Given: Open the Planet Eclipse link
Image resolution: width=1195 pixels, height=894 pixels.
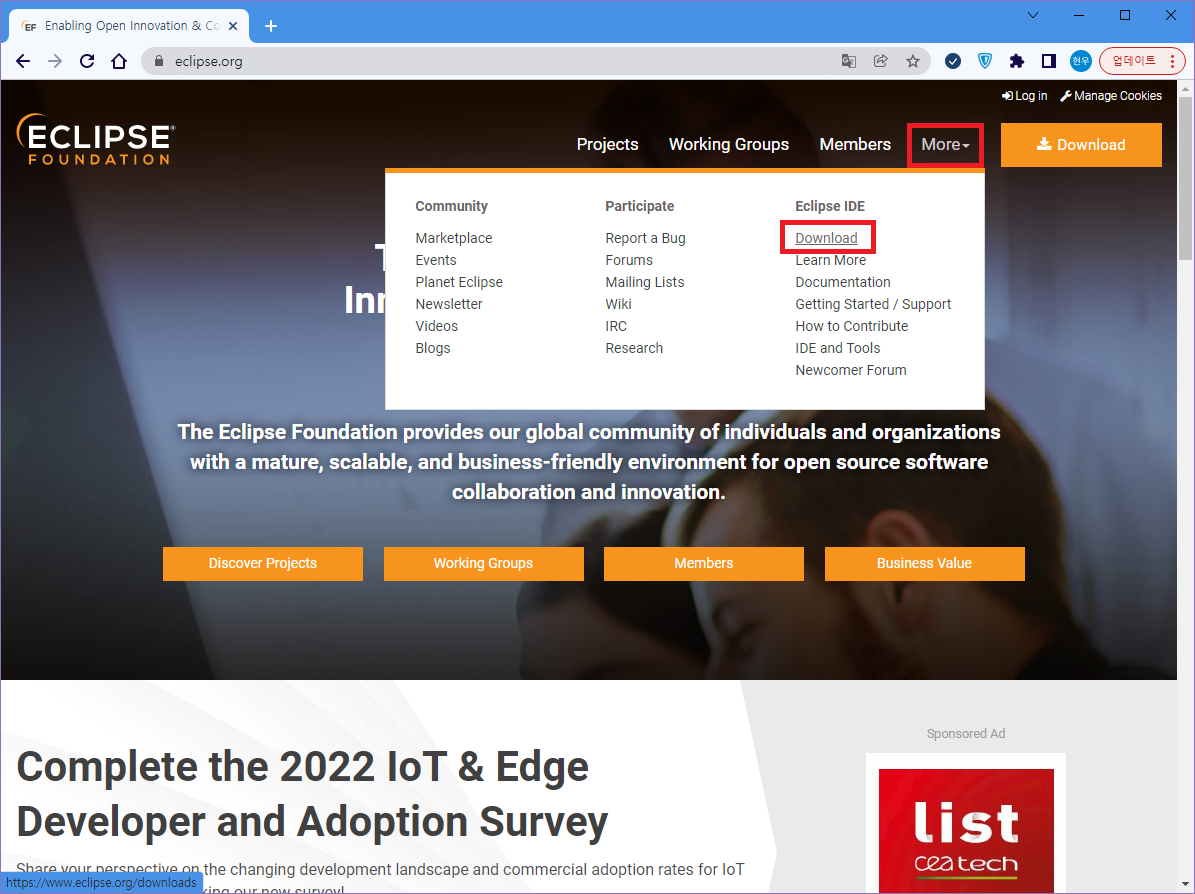Looking at the screenshot, I should (459, 282).
